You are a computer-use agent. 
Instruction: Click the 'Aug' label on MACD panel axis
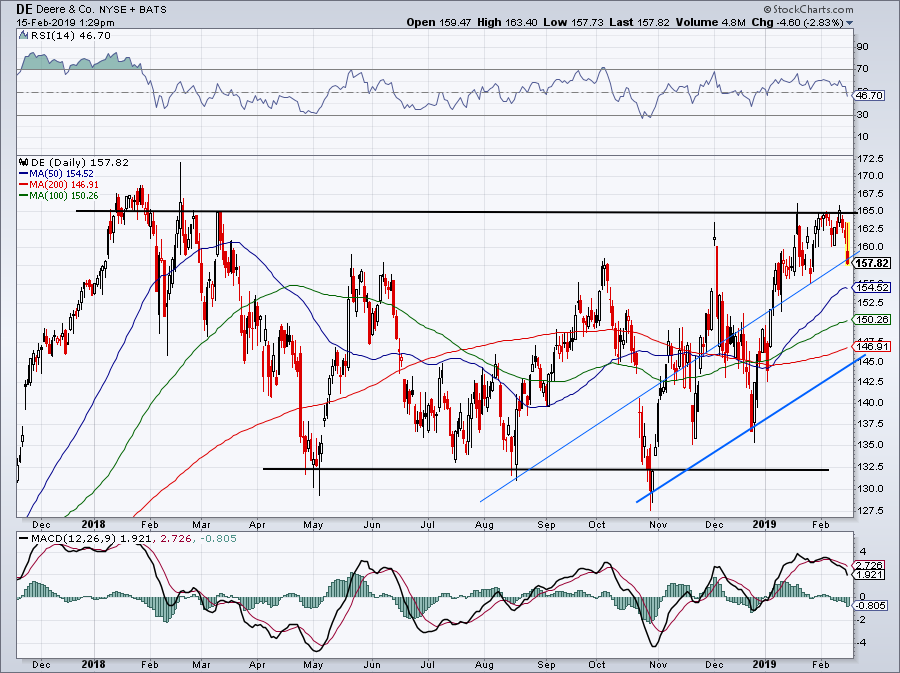click(x=484, y=665)
